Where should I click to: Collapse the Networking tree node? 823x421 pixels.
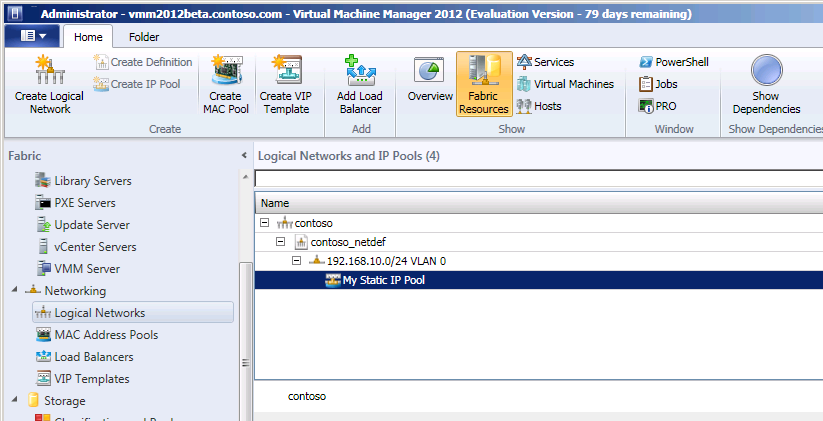[14, 290]
